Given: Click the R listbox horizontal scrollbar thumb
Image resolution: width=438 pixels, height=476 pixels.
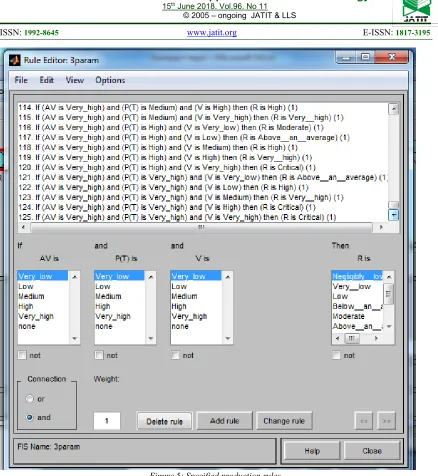Looking at the screenshot, I should click(x=352, y=338).
